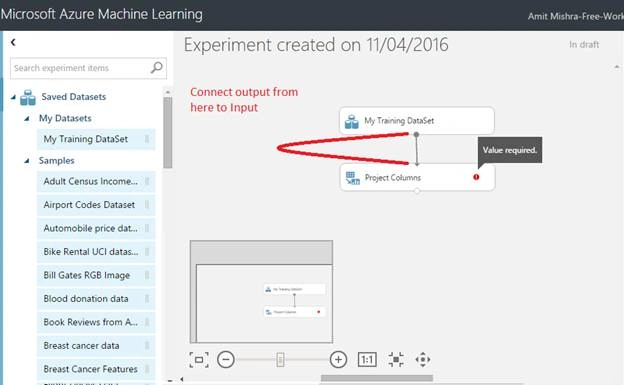Click the 'In draft' status text
The height and width of the screenshot is (385, 624).
coord(584,45)
